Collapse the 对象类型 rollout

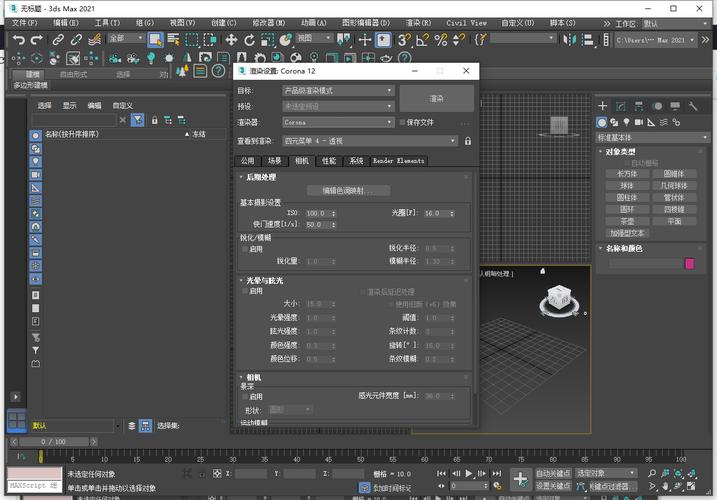point(620,151)
